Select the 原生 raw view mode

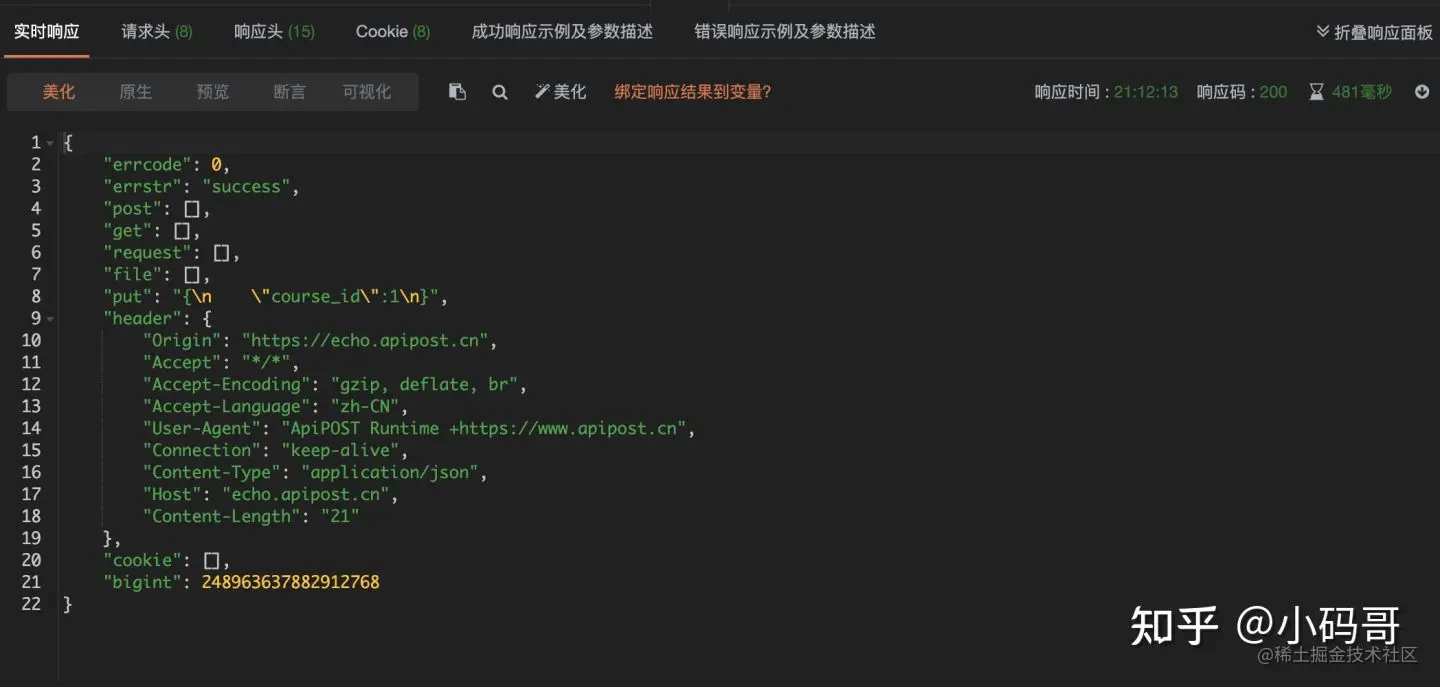pos(136,92)
